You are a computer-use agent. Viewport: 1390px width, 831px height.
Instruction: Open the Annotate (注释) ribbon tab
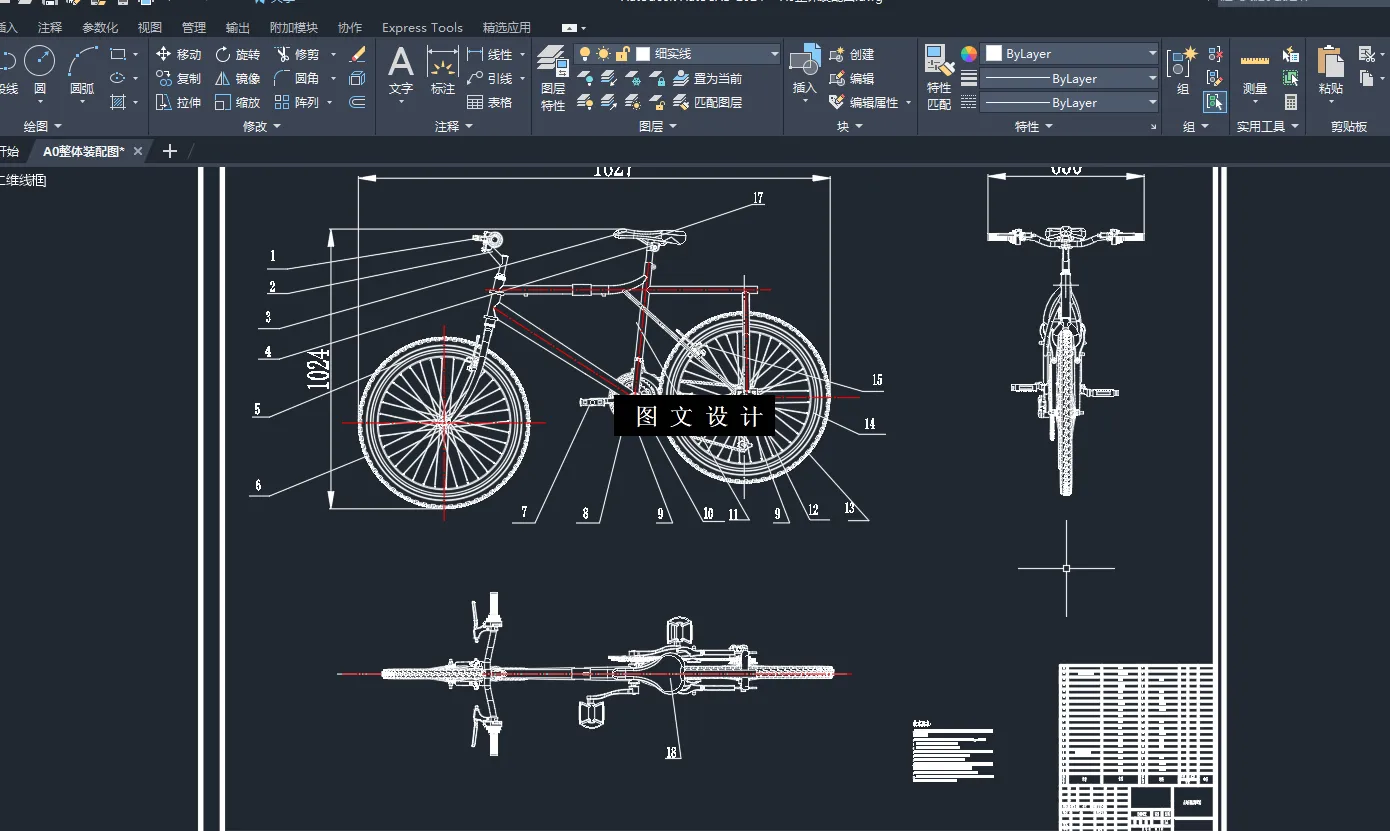click(x=50, y=28)
